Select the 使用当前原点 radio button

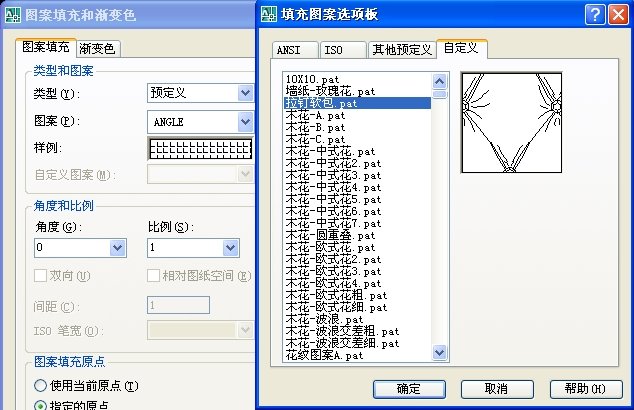(x=40, y=385)
